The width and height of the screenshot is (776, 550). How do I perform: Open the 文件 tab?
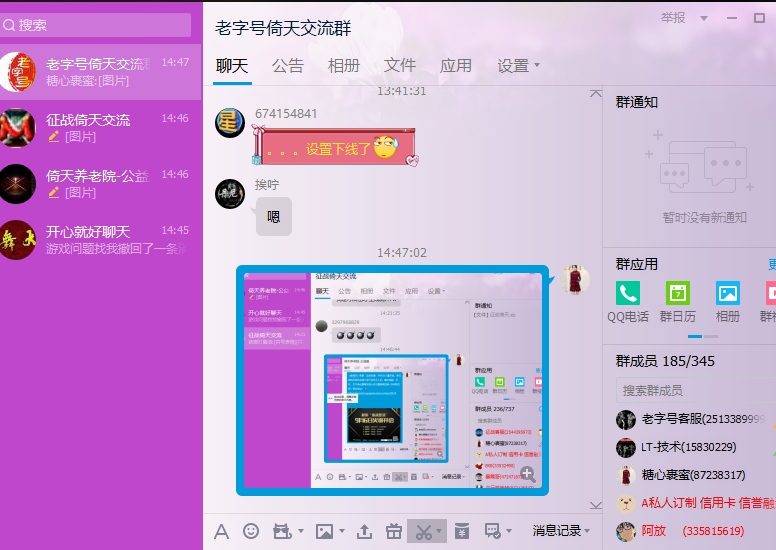(399, 66)
